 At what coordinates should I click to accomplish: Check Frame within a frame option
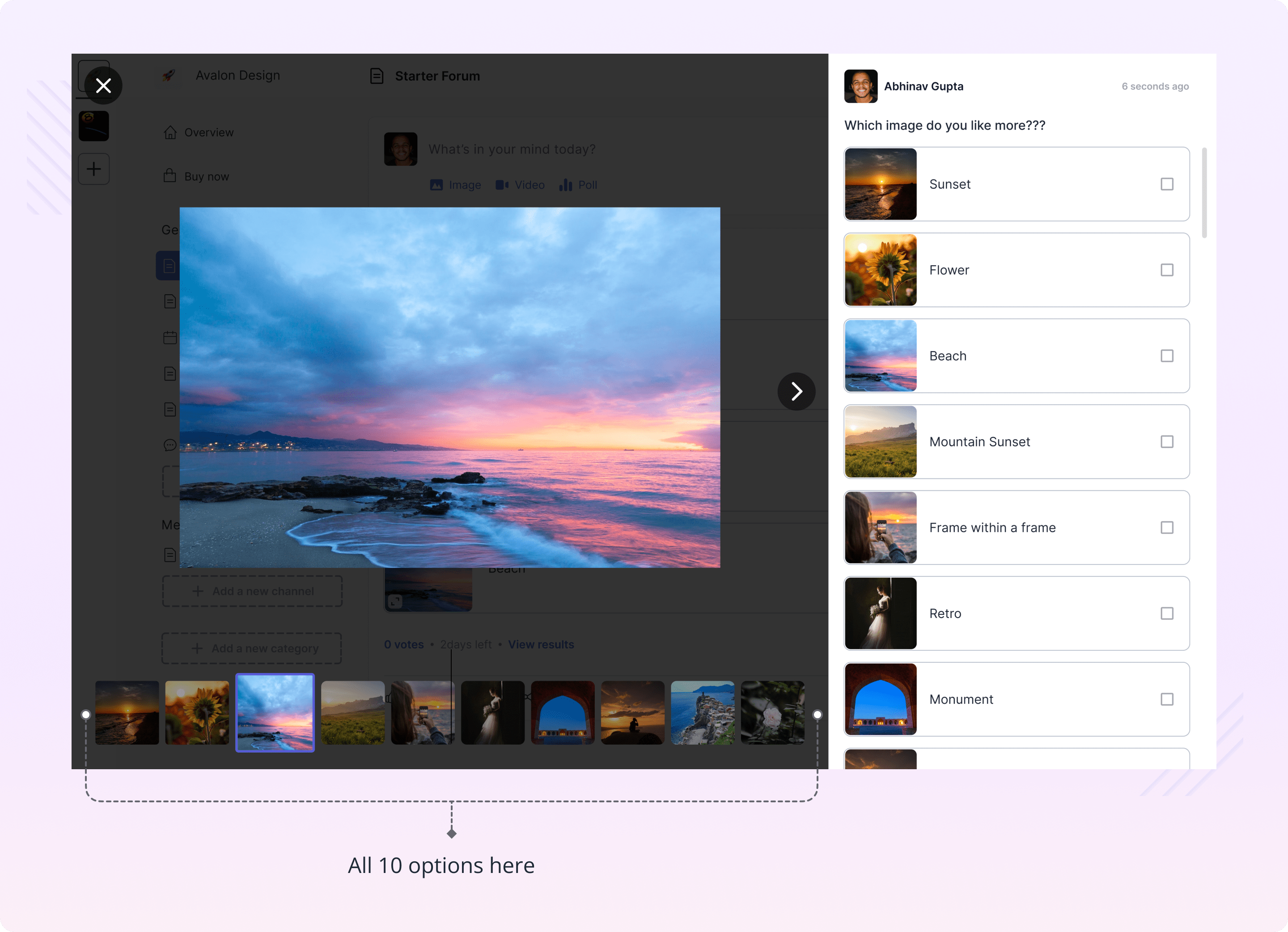click(1167, 527)
